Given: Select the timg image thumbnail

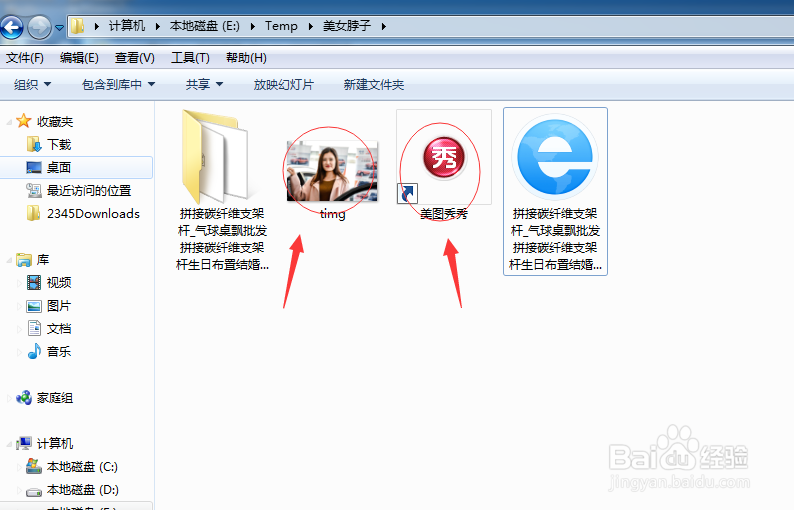Looking at the screenshot, I should coord(332,172).
